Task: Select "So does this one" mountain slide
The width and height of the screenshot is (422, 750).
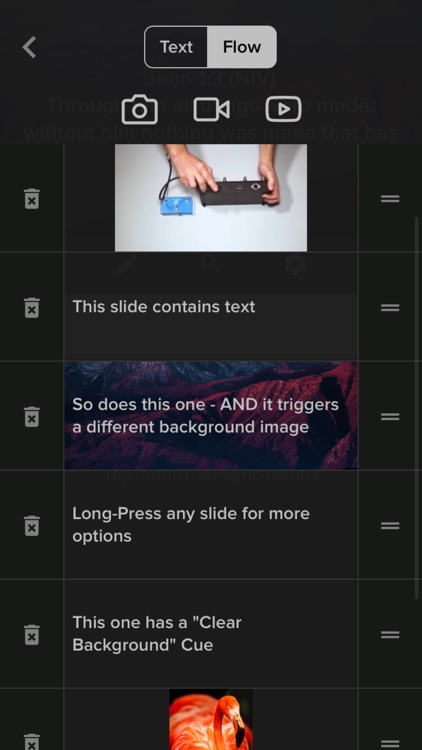Action: (211, 415)
